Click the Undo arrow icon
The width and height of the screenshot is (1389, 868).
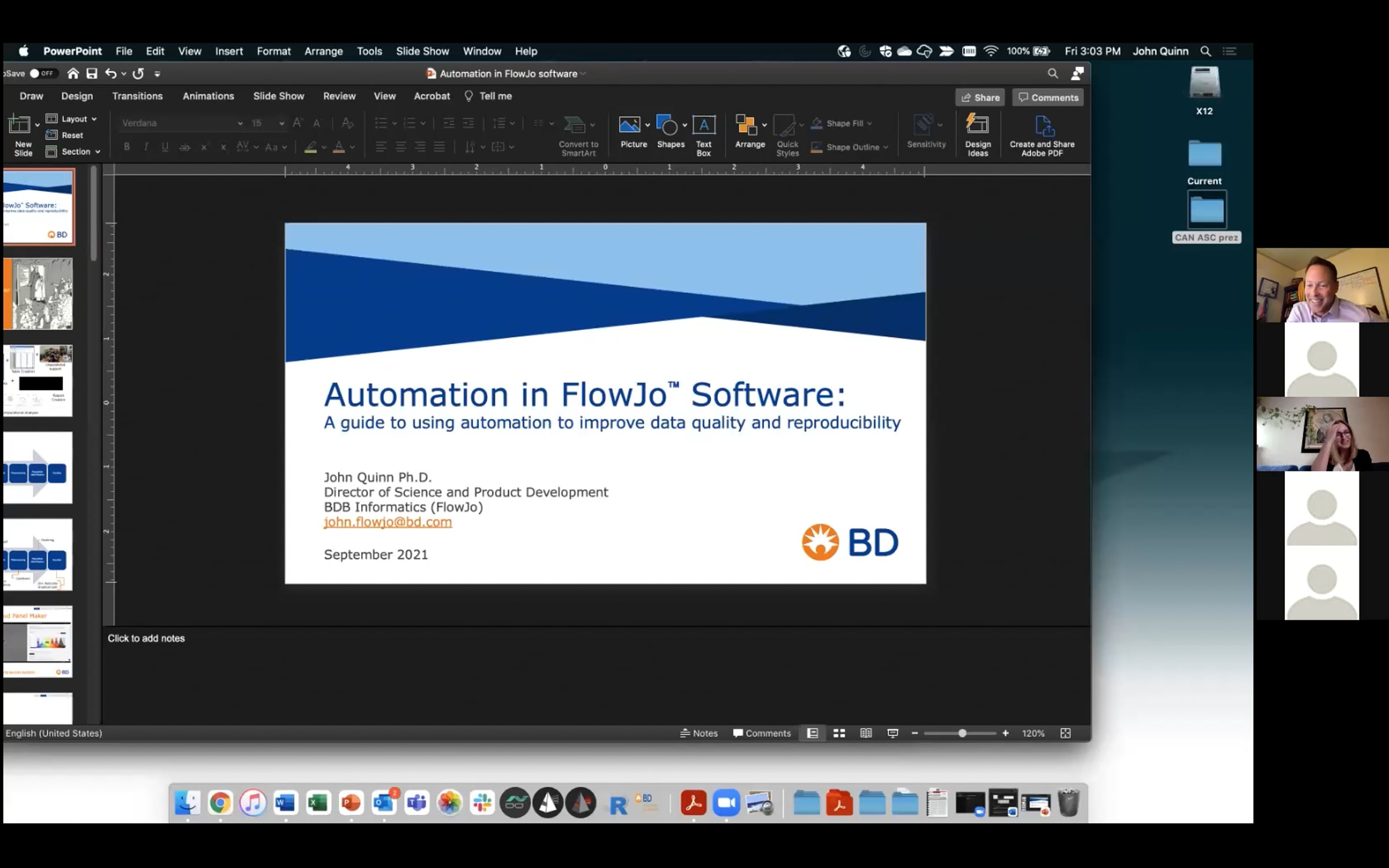(111, 73)
